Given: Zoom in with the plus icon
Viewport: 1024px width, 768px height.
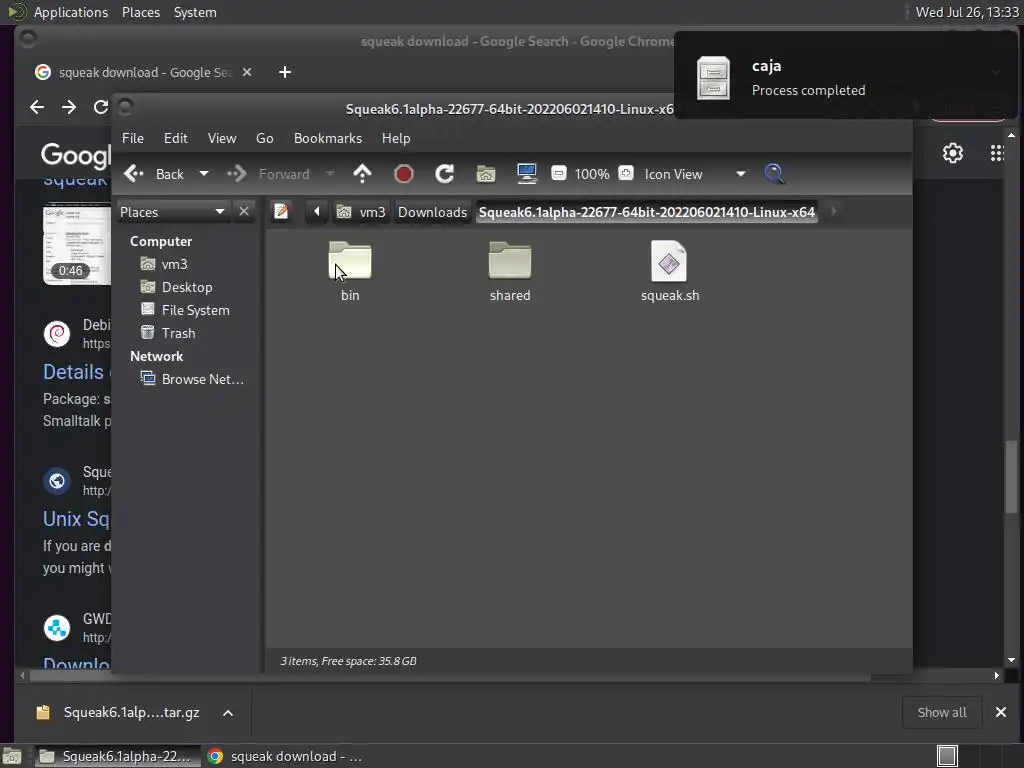Looking at the screenshot, I should pos(626,173).
